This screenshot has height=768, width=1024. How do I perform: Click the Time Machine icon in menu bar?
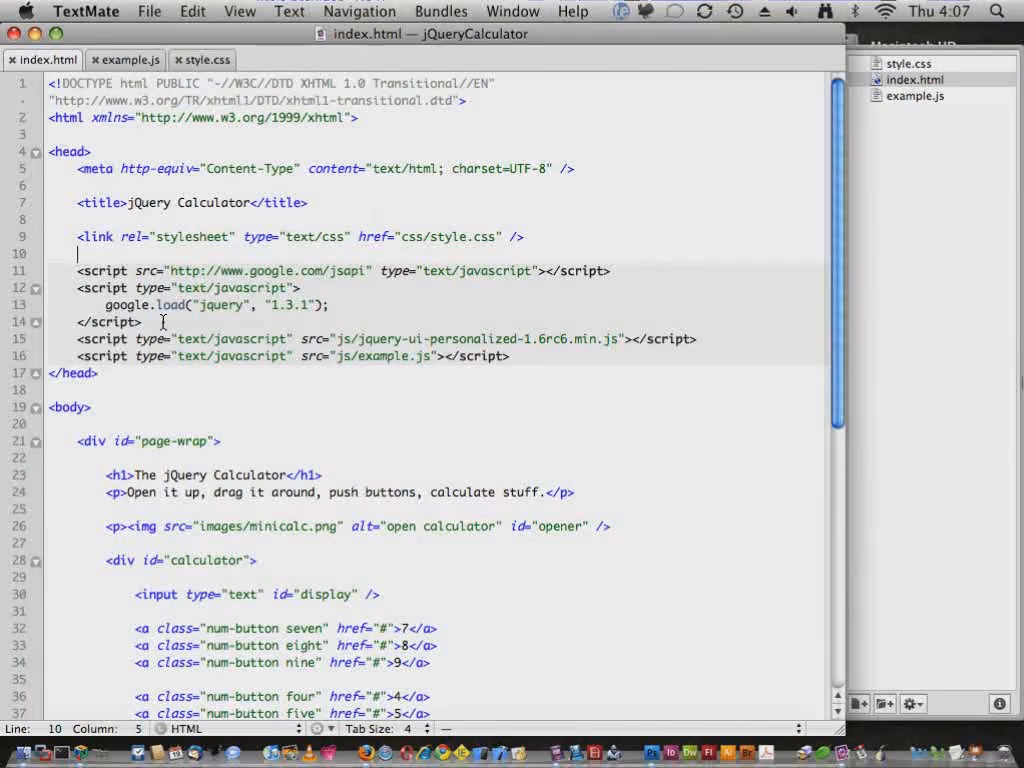click(x=735, y=11)
